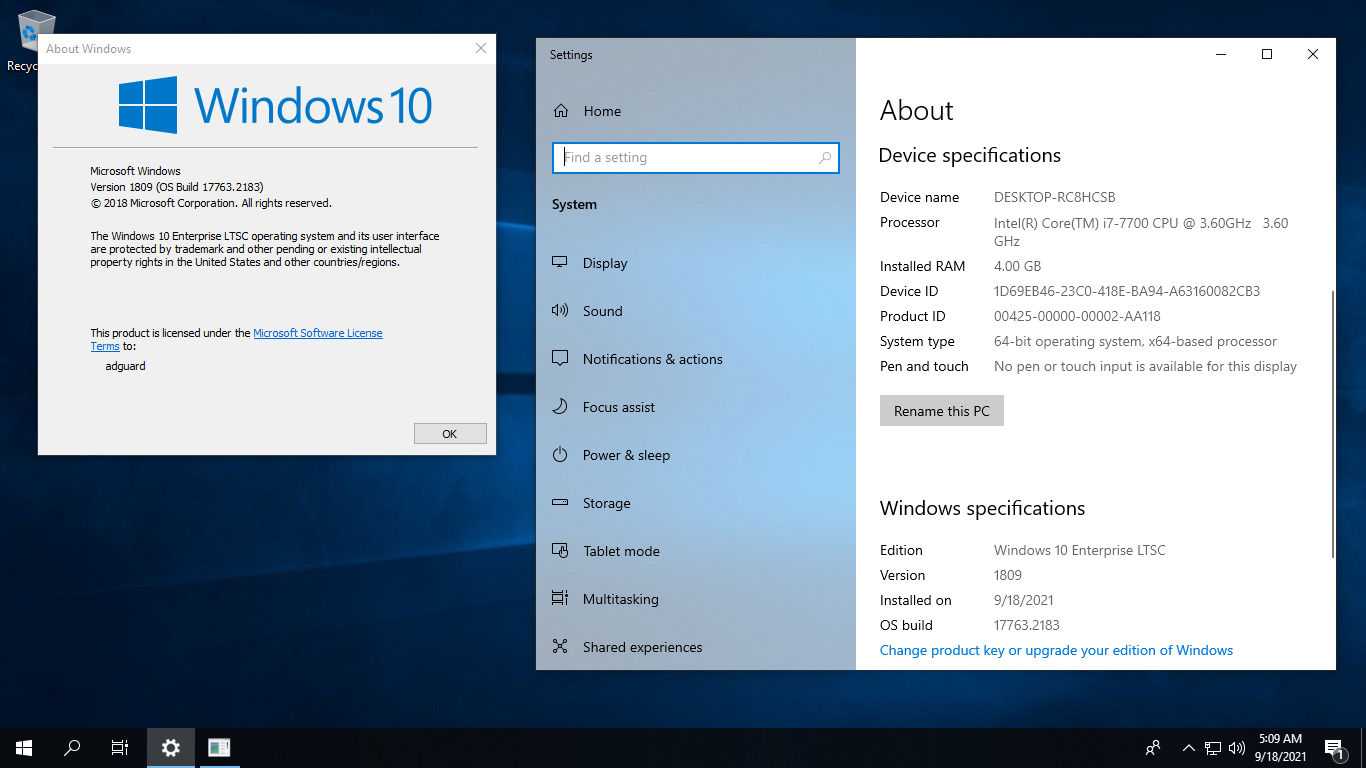
Task: Click the OS build value 17763.2183 in Settings
Action: (x=1027, y=625)
